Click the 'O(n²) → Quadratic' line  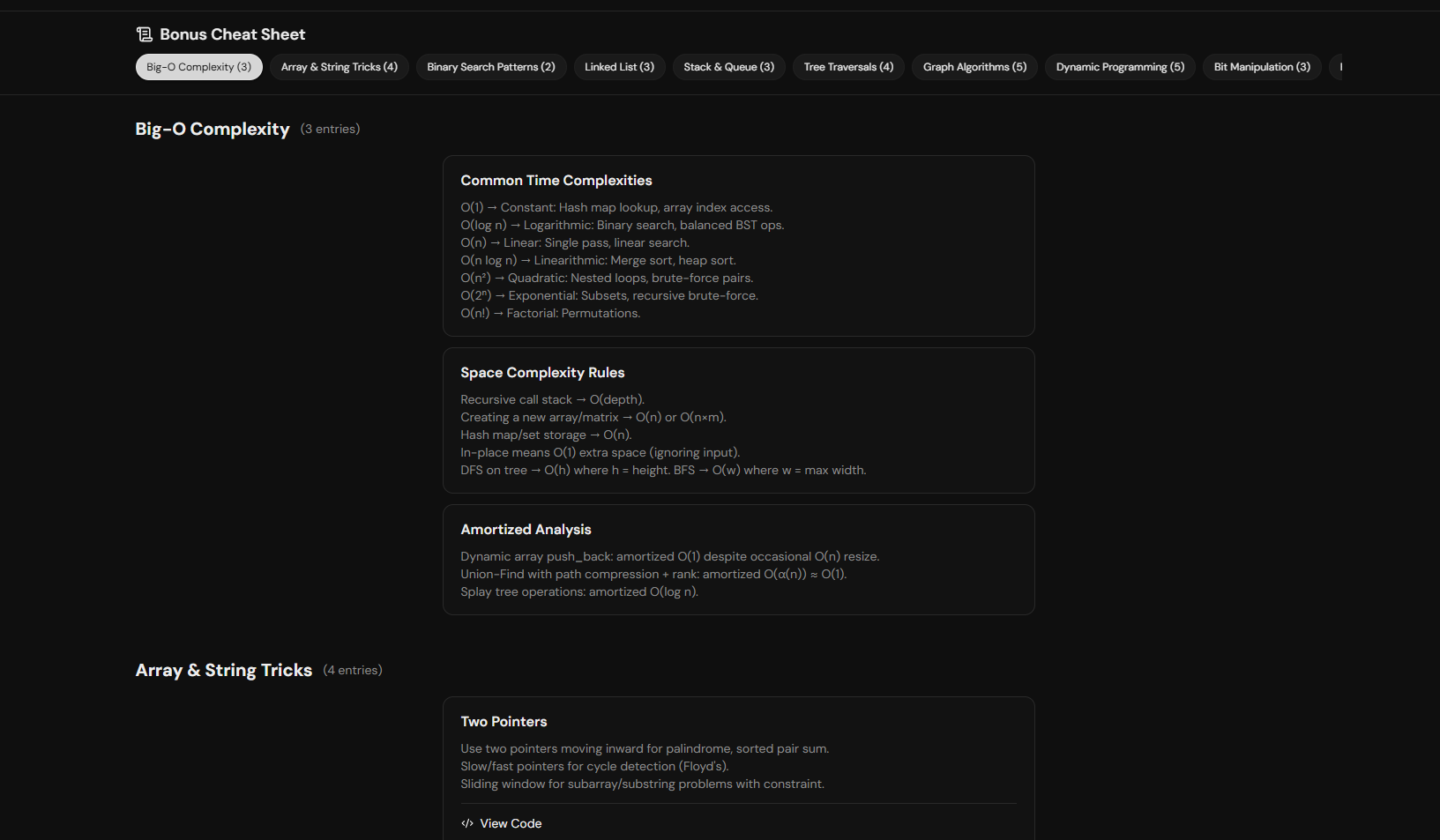pos(607,279)
